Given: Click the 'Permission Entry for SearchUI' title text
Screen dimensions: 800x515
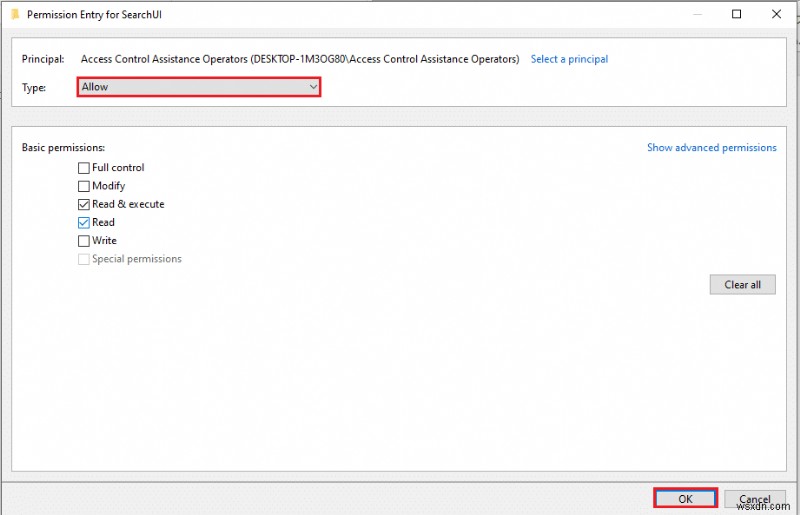Looking at the screenshot, I should click(x=94, y=15).
